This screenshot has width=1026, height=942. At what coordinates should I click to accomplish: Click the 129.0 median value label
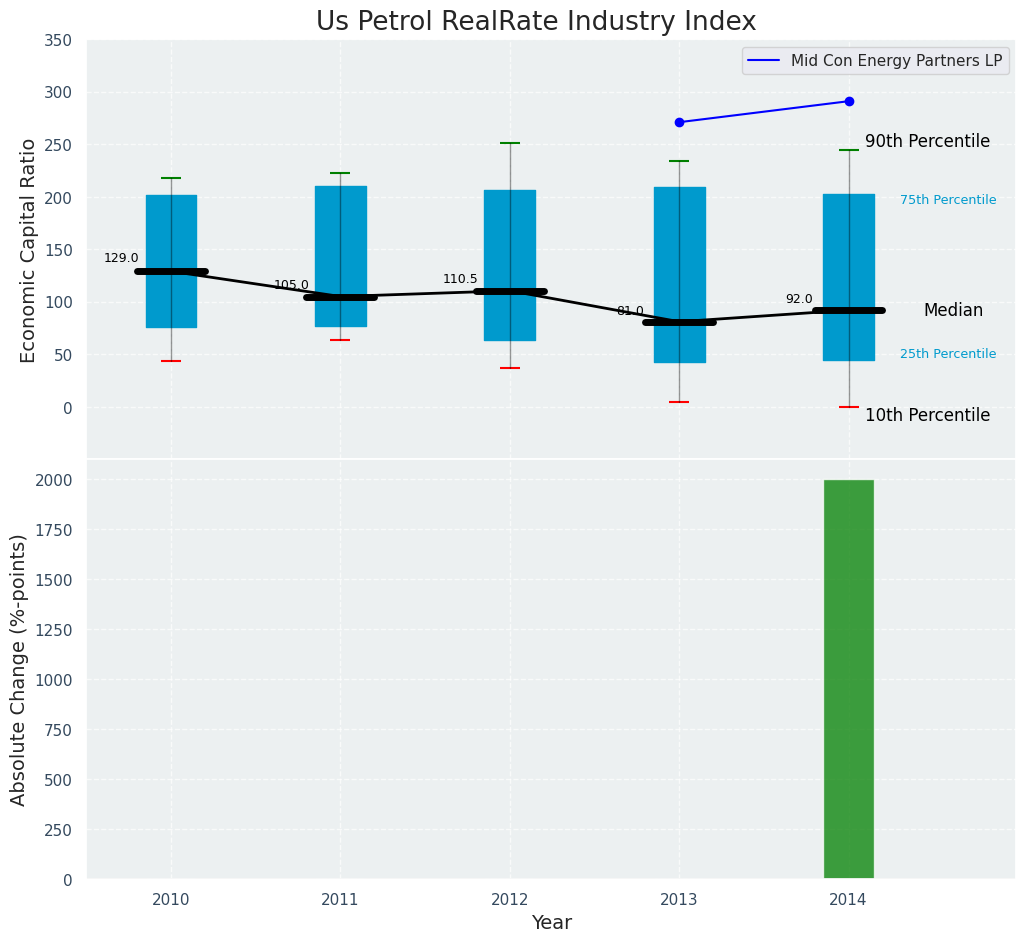pyautogui.click(x=121, y=258)
